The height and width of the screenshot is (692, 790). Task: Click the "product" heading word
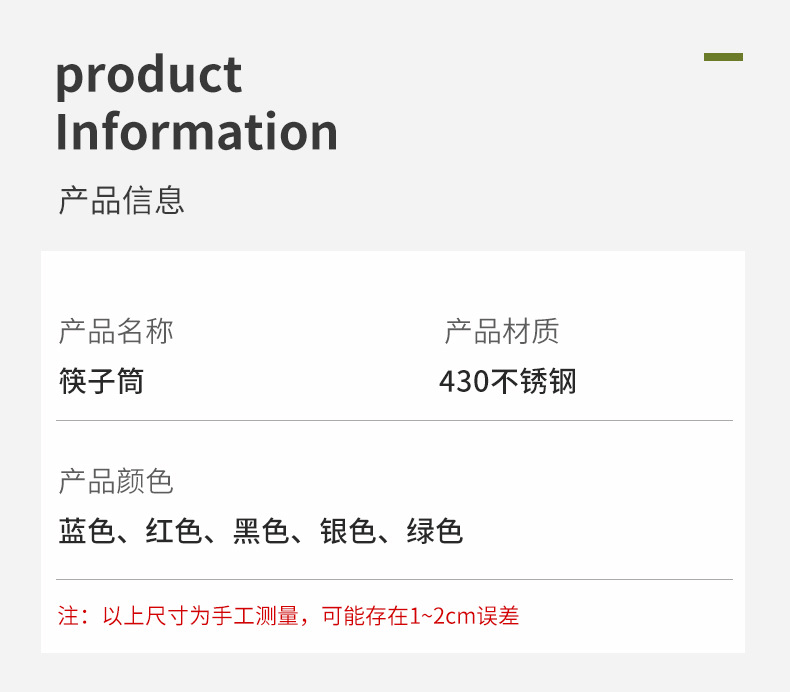point(148,75)
